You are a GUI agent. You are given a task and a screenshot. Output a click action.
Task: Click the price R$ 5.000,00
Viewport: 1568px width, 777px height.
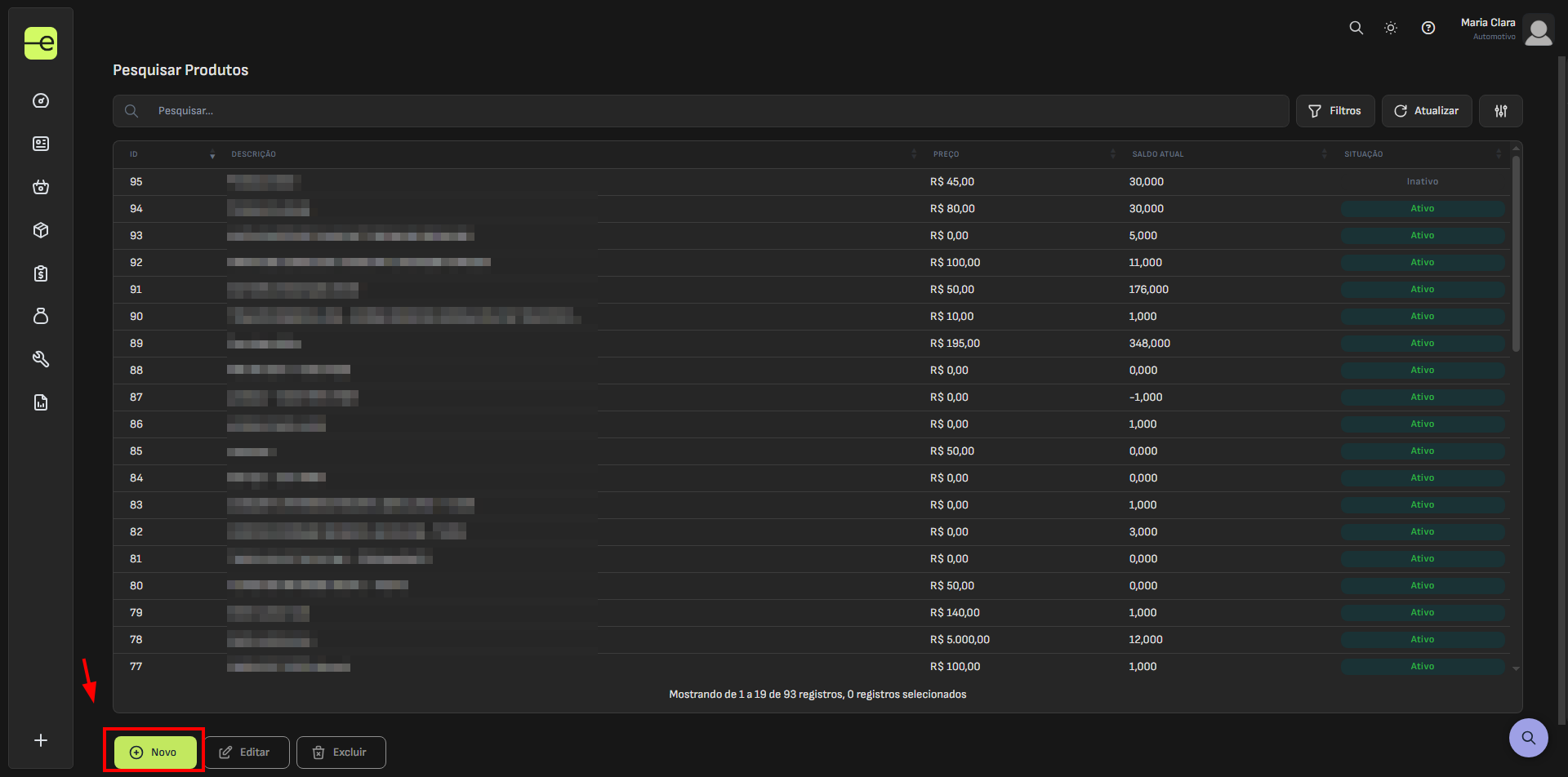[960, 640]
